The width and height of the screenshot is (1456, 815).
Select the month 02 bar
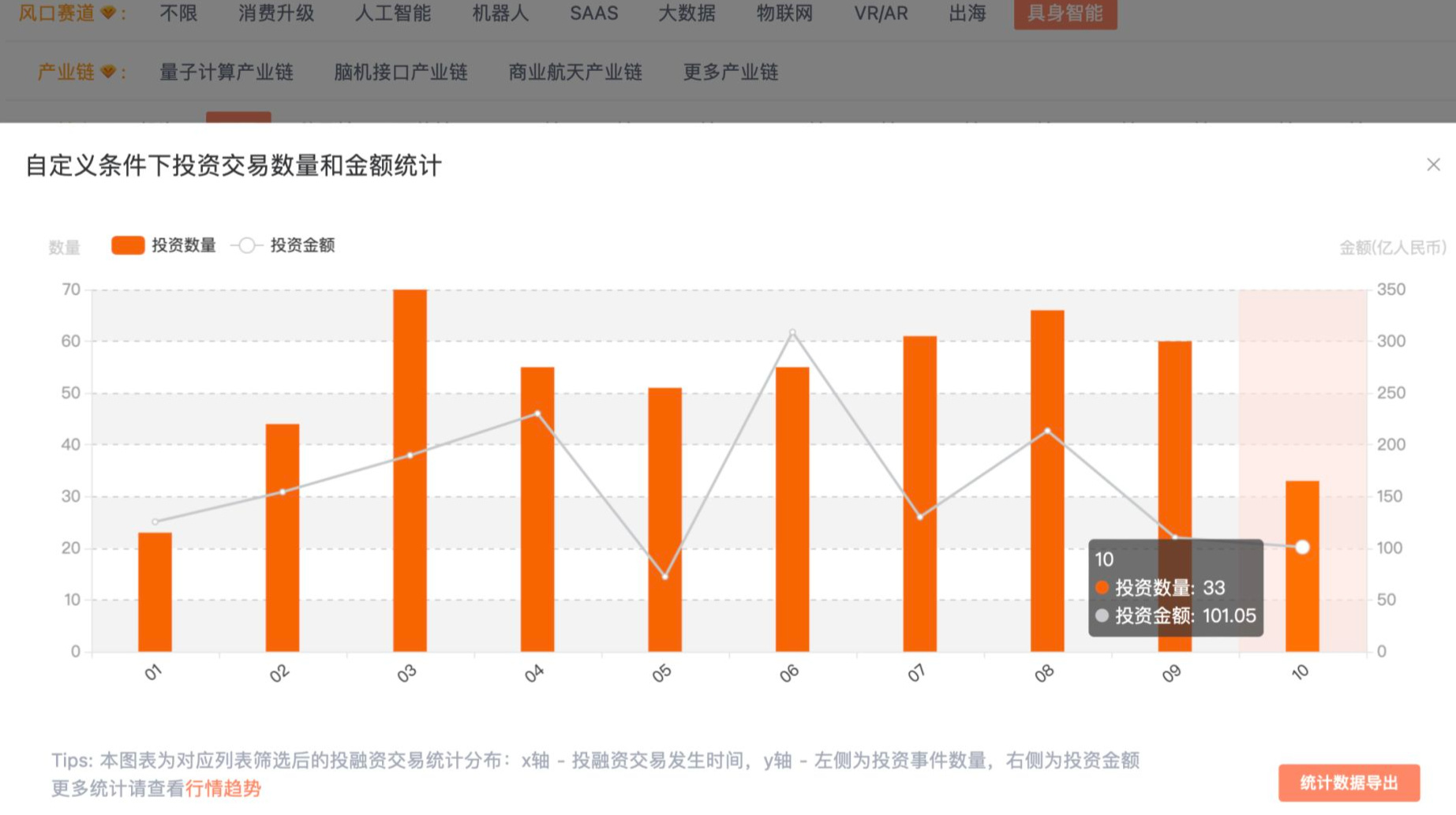point(283,538)
